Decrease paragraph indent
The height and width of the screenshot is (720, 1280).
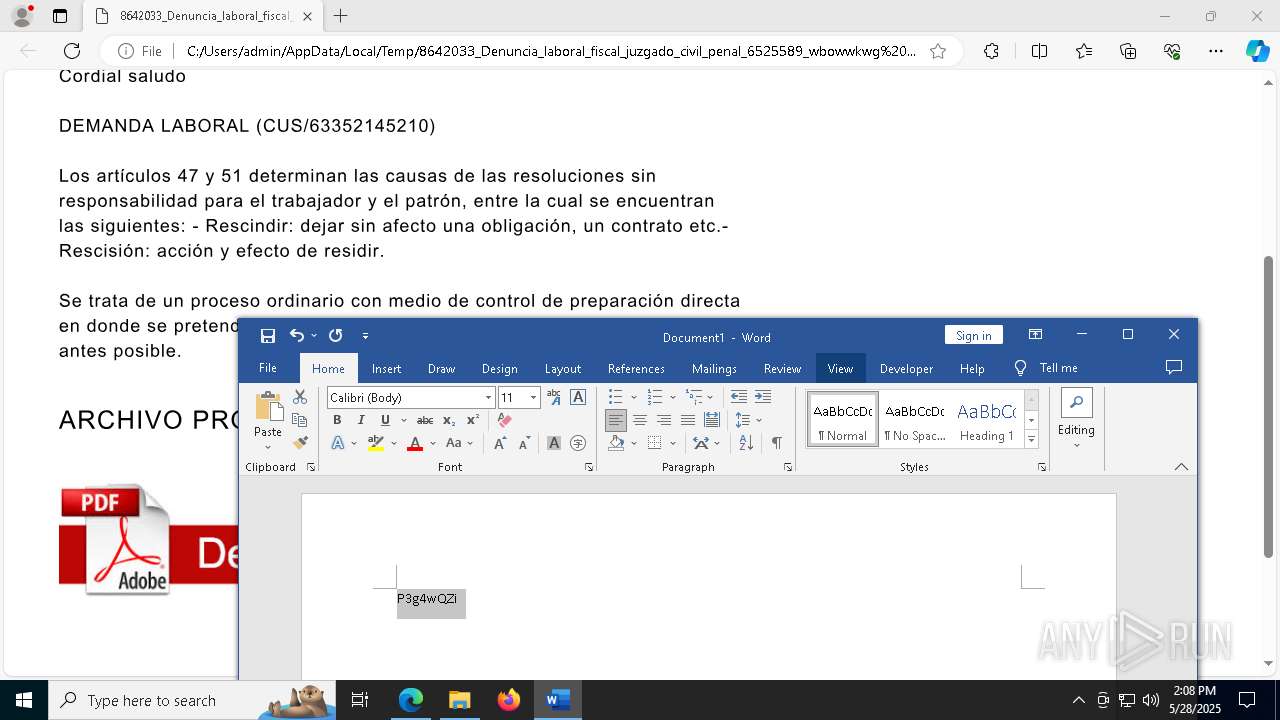point(739,397)
